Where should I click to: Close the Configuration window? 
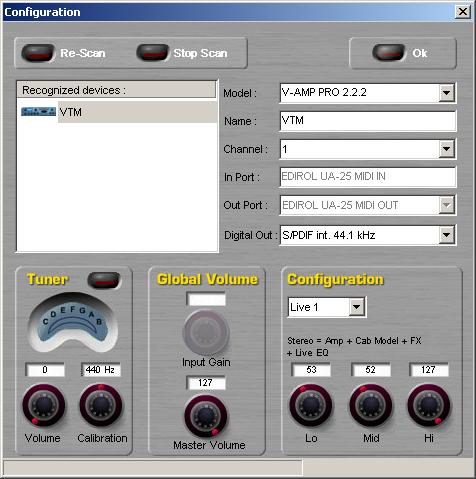point(463,12)
